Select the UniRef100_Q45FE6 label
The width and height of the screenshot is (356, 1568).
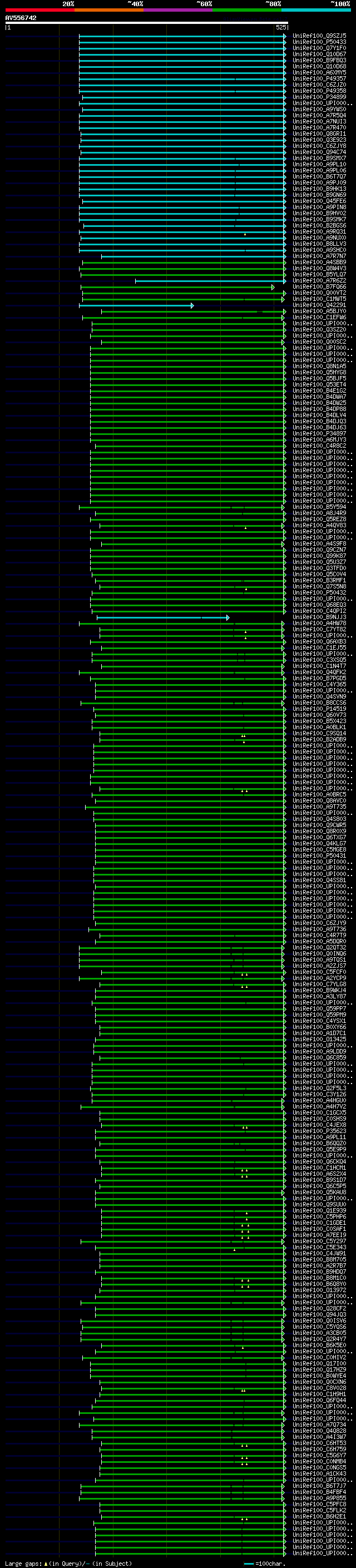pos(319,201)
